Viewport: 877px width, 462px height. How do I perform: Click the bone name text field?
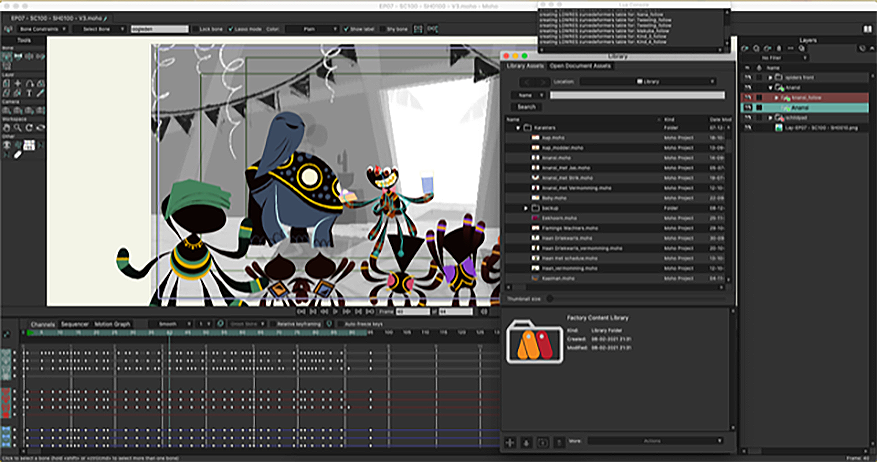(159, 29)
